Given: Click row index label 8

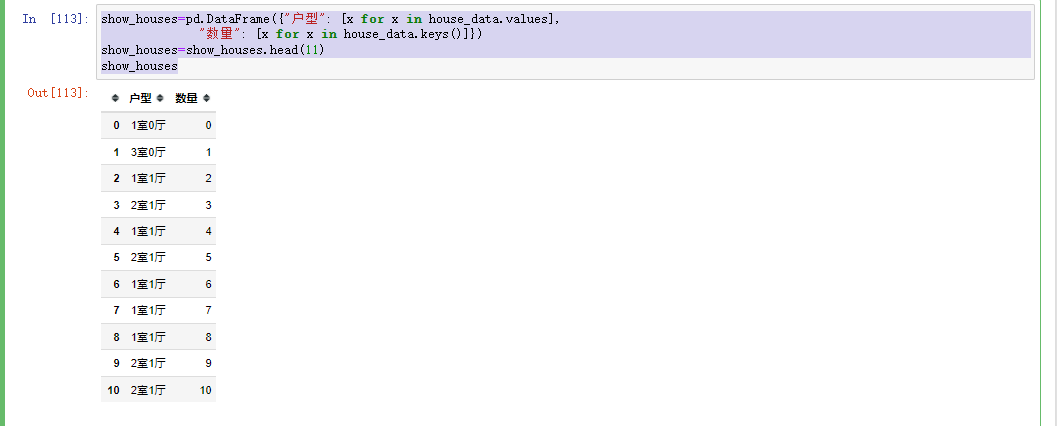Looking at the screenshot, I should tap(117, 337).
